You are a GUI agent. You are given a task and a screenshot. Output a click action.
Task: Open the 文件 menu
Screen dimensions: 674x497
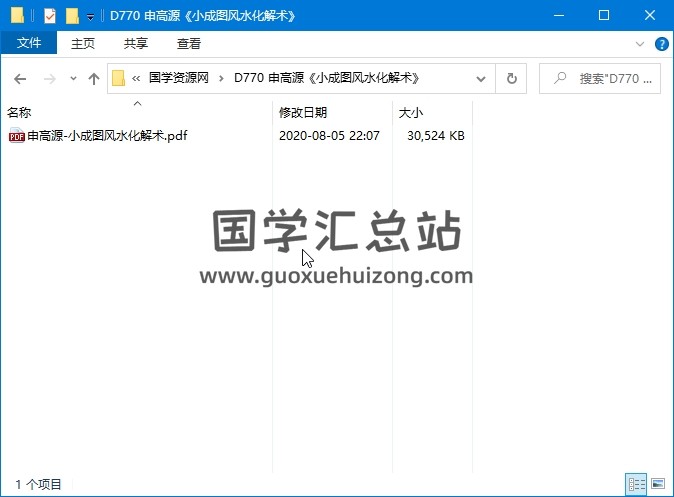pos(29,44)
